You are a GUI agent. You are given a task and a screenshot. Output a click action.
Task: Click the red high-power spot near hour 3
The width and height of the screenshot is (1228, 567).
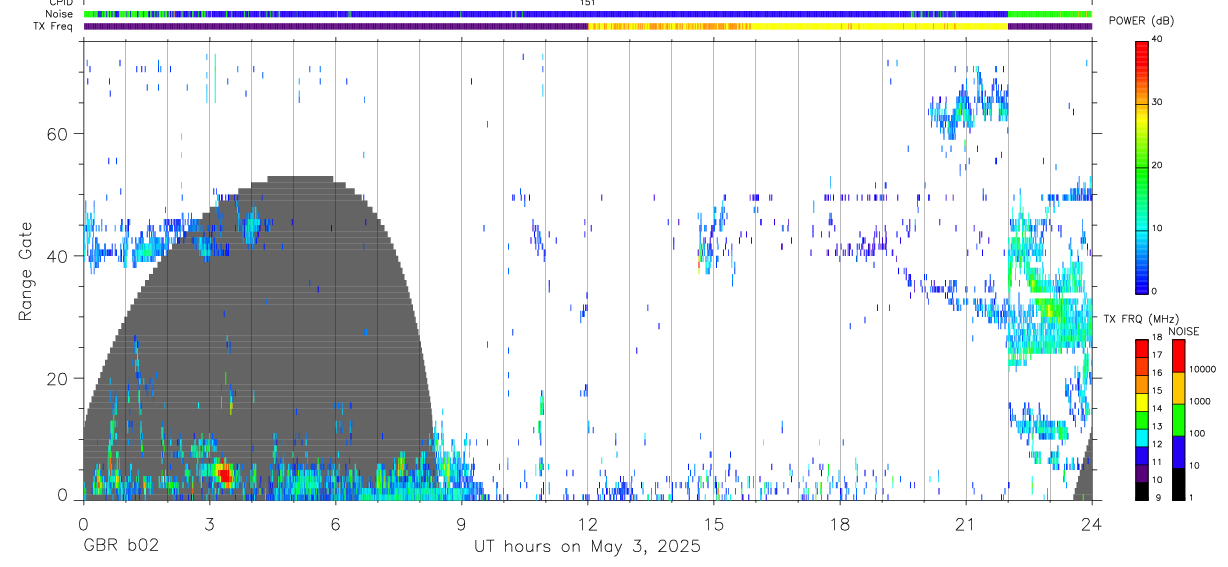point(224,474)
